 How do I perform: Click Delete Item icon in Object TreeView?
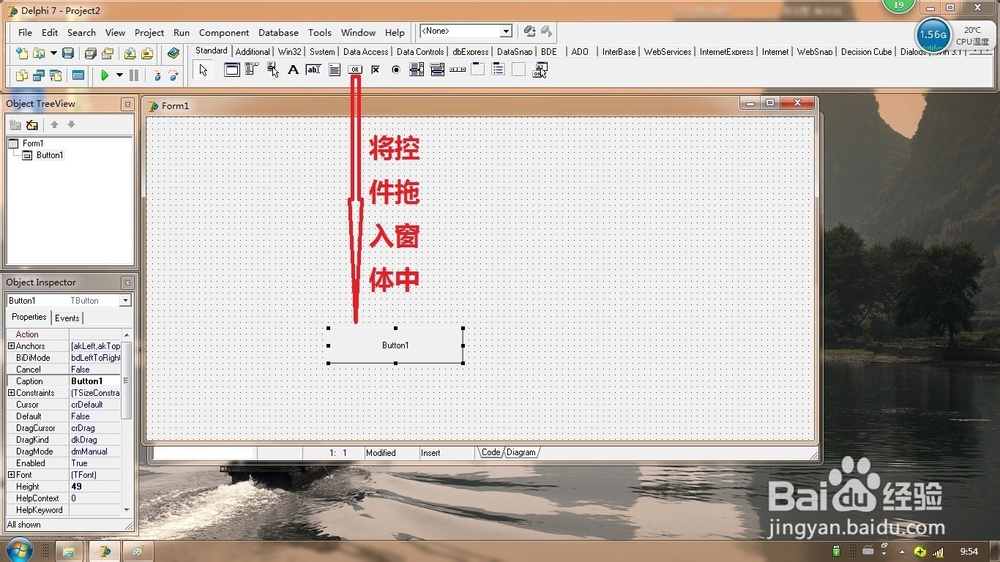point(32,125)
